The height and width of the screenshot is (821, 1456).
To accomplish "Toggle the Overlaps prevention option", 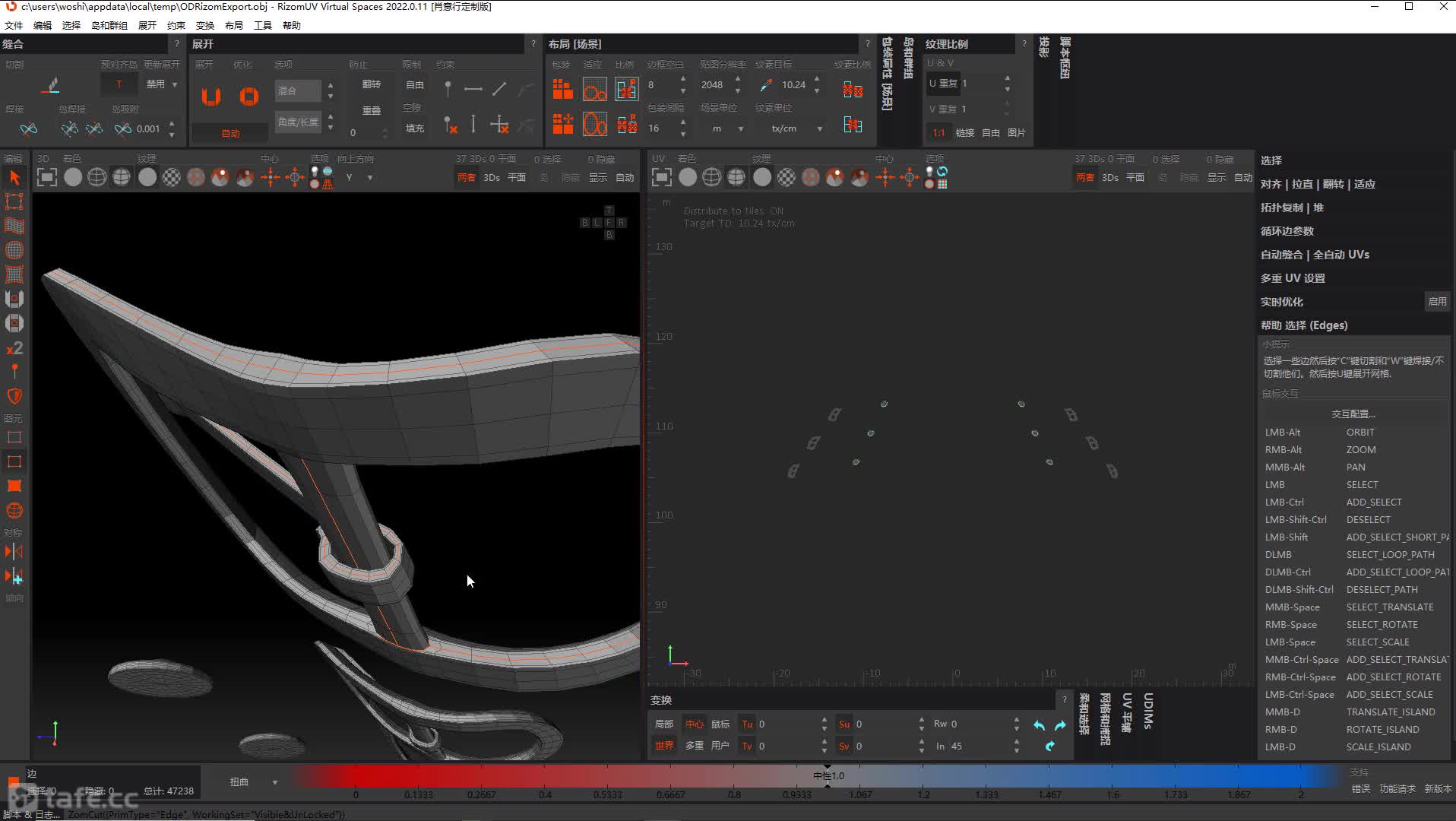I will click(x=372, y=110).
